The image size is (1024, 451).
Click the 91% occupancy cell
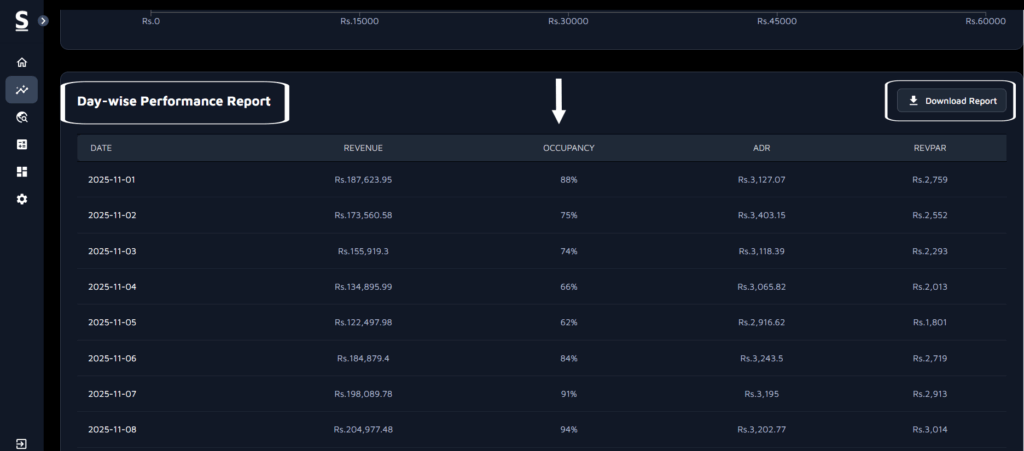click(568, 394)
